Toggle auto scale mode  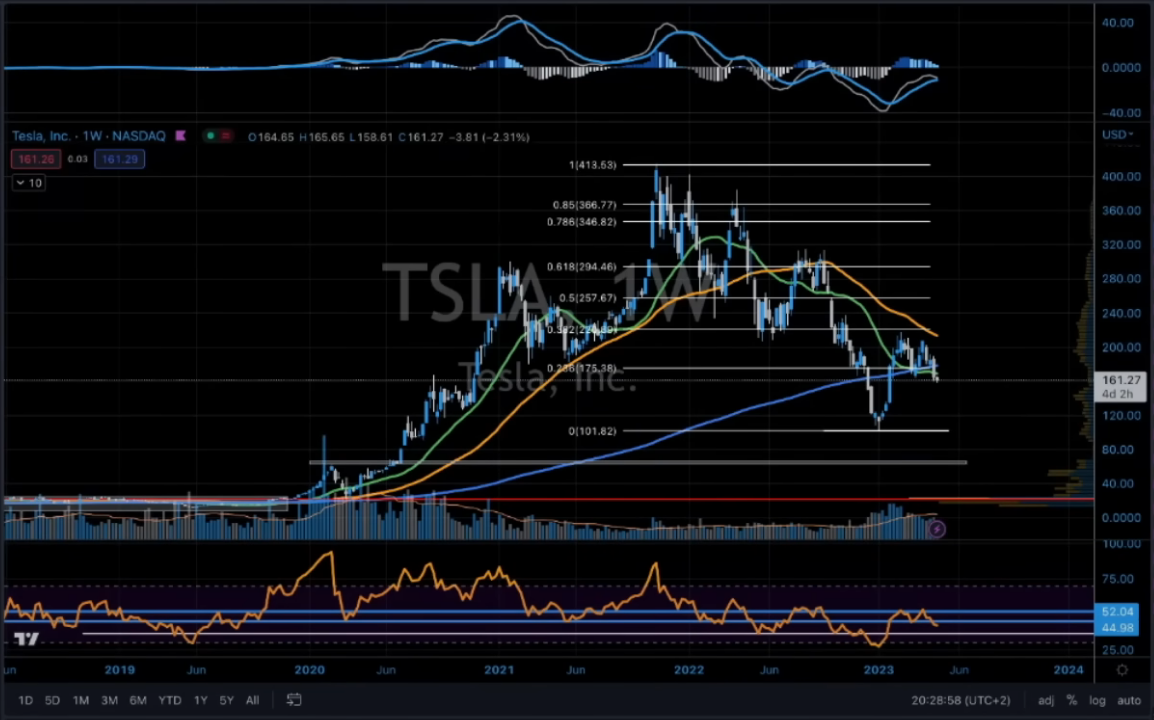[x=1128, y=700]
